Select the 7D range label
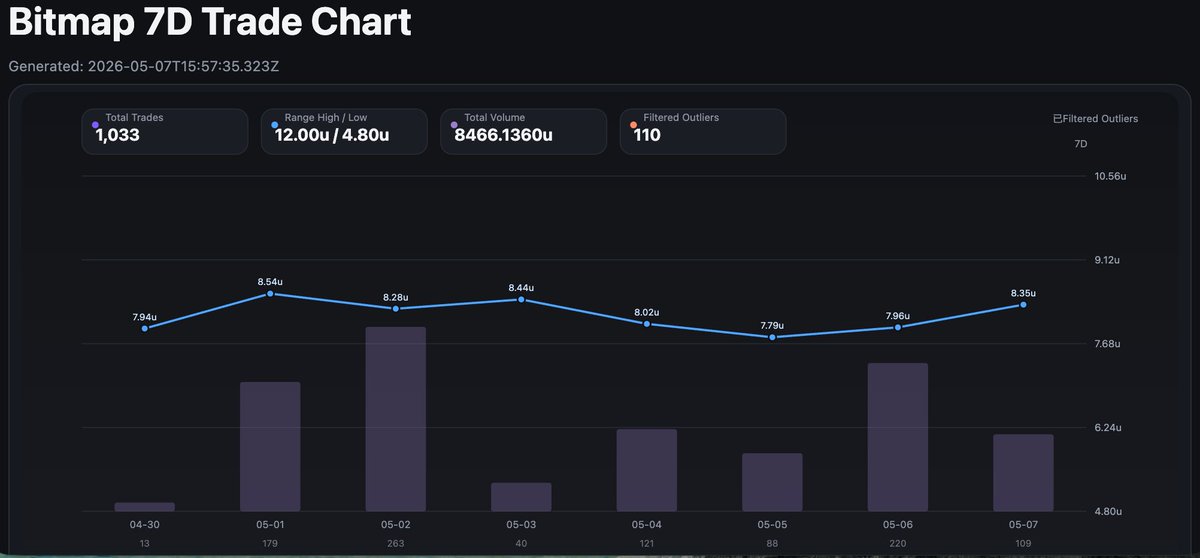The width and height of the screenshot is (1200, 558). [1081, 144]
